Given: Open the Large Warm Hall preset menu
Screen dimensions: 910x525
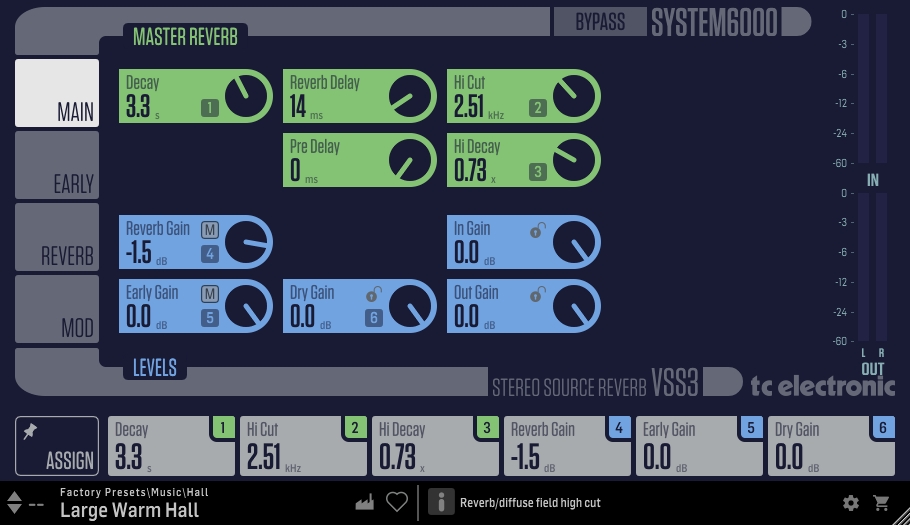Looking at the screenshot, I should (x=129, y=510).
